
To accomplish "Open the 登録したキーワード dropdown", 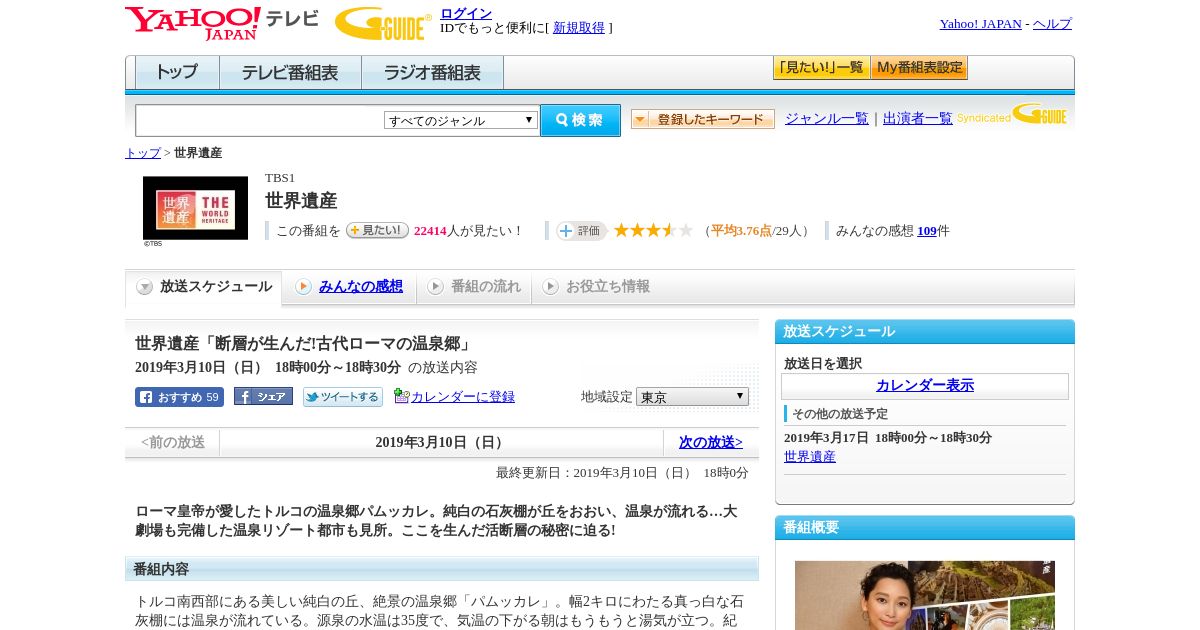I will [x=703, y=119].
